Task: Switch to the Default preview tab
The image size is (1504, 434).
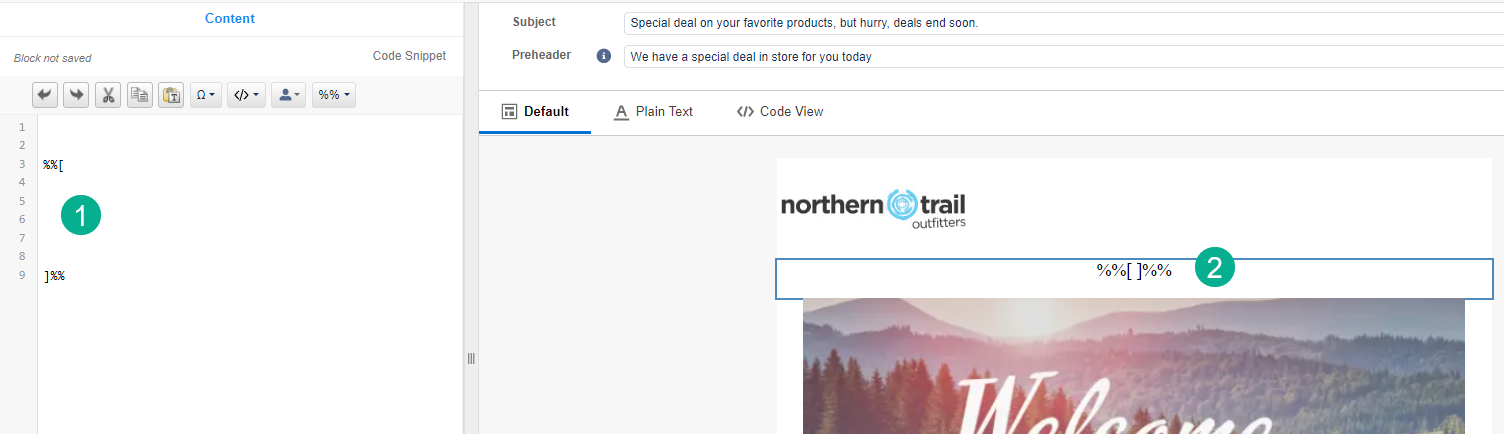Action: 535,112
